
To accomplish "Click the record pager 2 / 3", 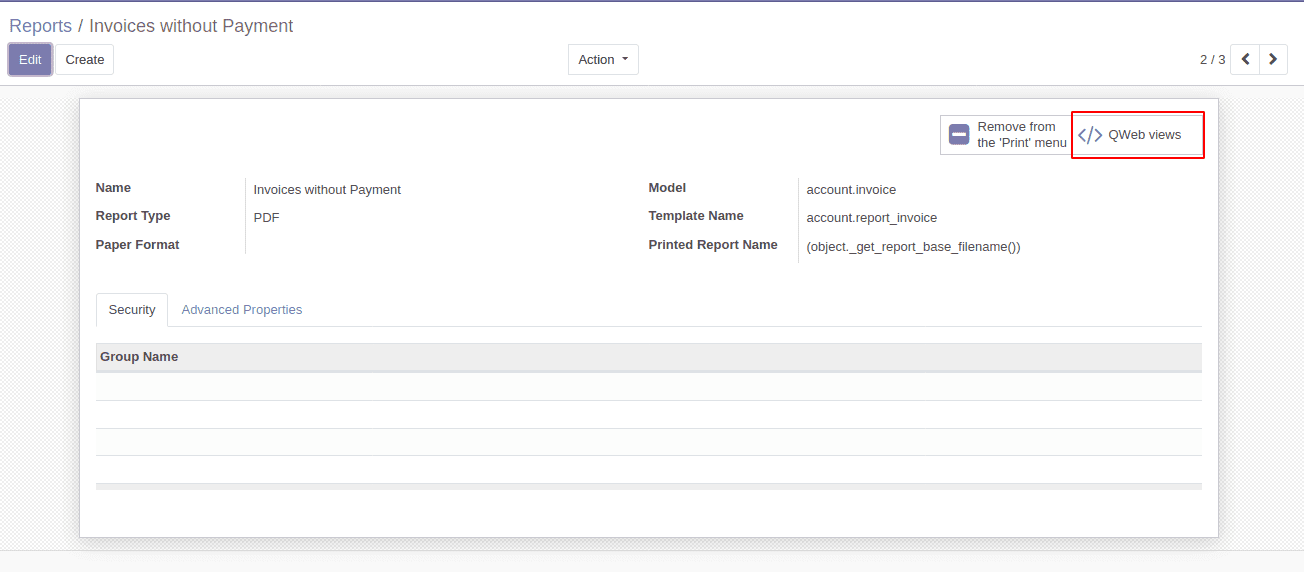I will [1212, 59].
